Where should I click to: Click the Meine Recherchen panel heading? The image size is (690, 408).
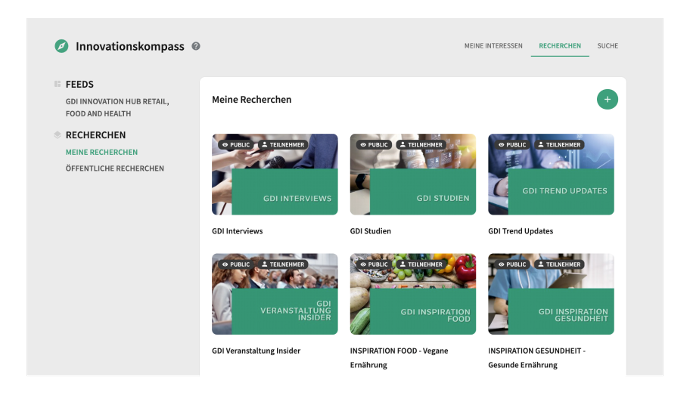click(x=252, y=100)
